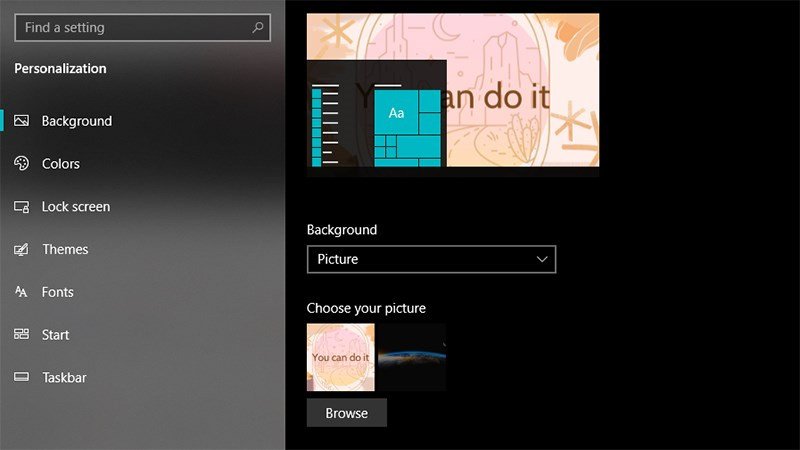Choose the "You can do it" picture thumbnail
The width and height of the screenshot is (800, 450).
coord(341,357)
